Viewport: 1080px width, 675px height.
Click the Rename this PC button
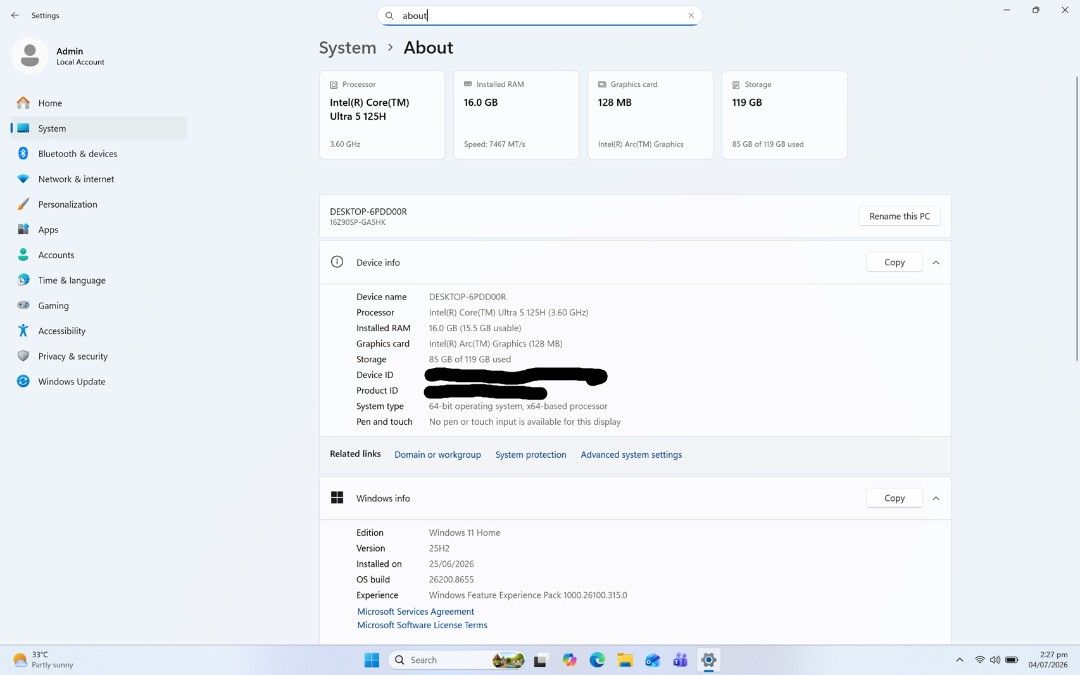pyautogui.click(x=900, y=216)
